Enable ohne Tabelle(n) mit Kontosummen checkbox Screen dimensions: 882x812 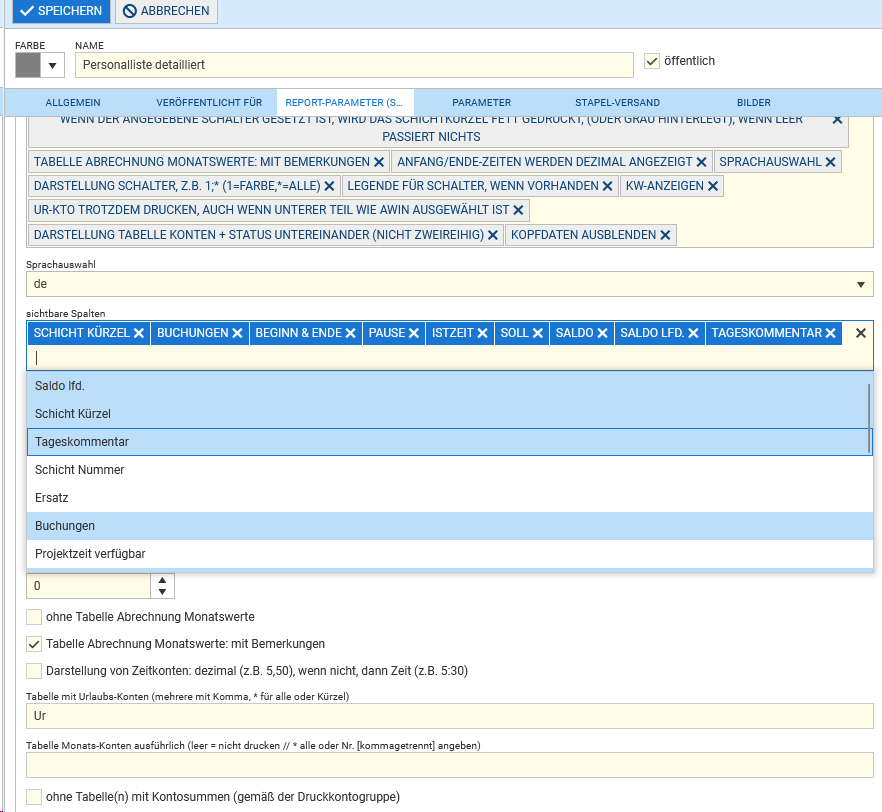[x=34, y=797]
